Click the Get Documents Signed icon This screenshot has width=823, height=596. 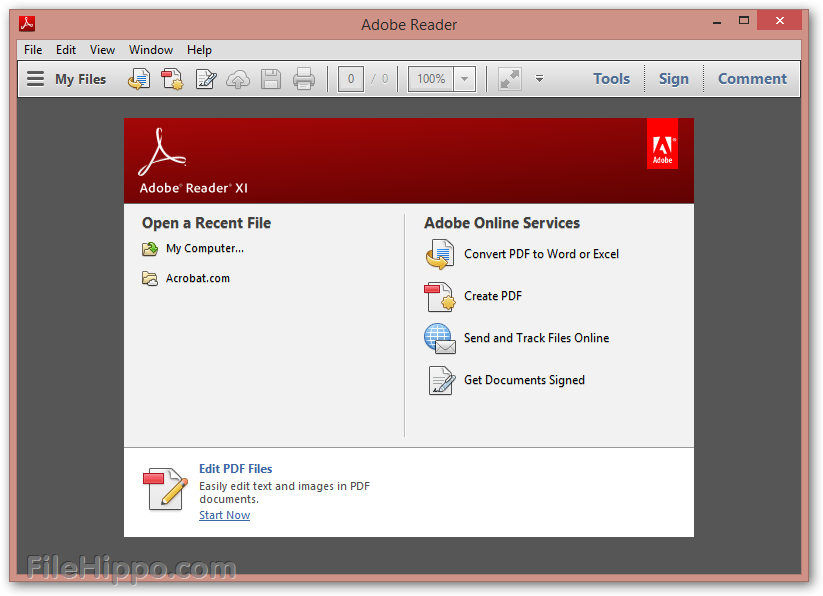[439, 380]
